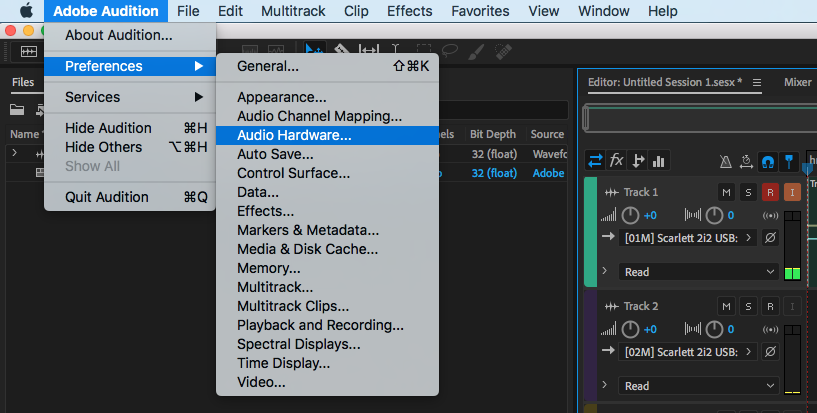Solo Track 1
The height and width of the screenshot is (413, 817).
click(748, 192)
